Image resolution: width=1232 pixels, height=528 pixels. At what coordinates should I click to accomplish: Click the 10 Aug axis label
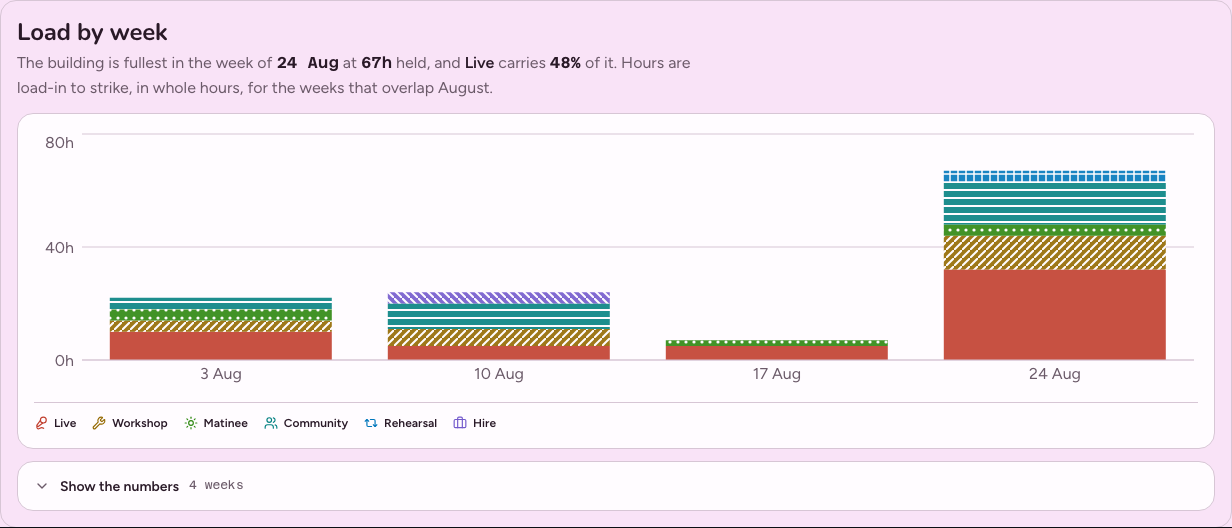click(499, 374)
